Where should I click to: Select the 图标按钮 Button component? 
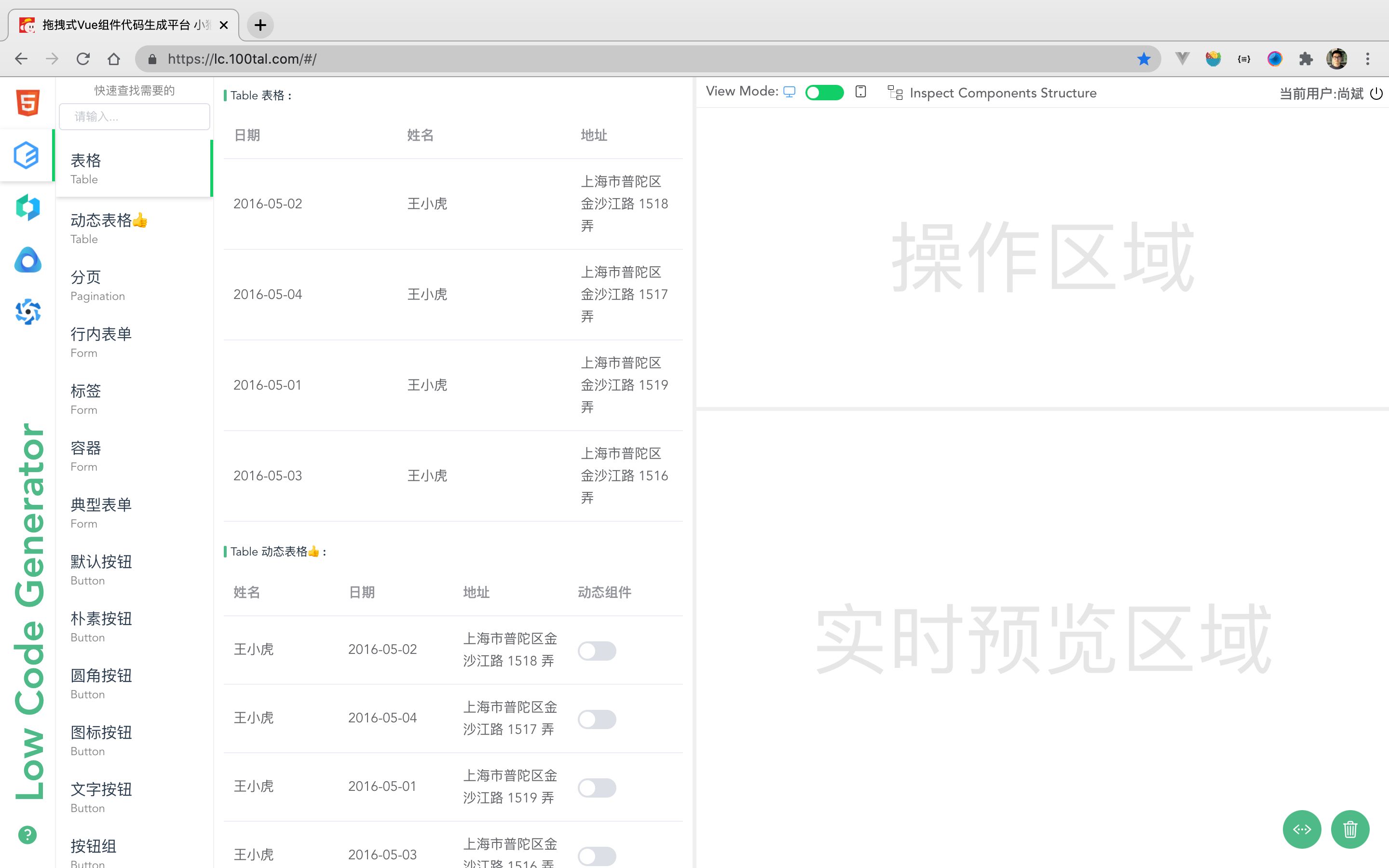tap(134, 740)
